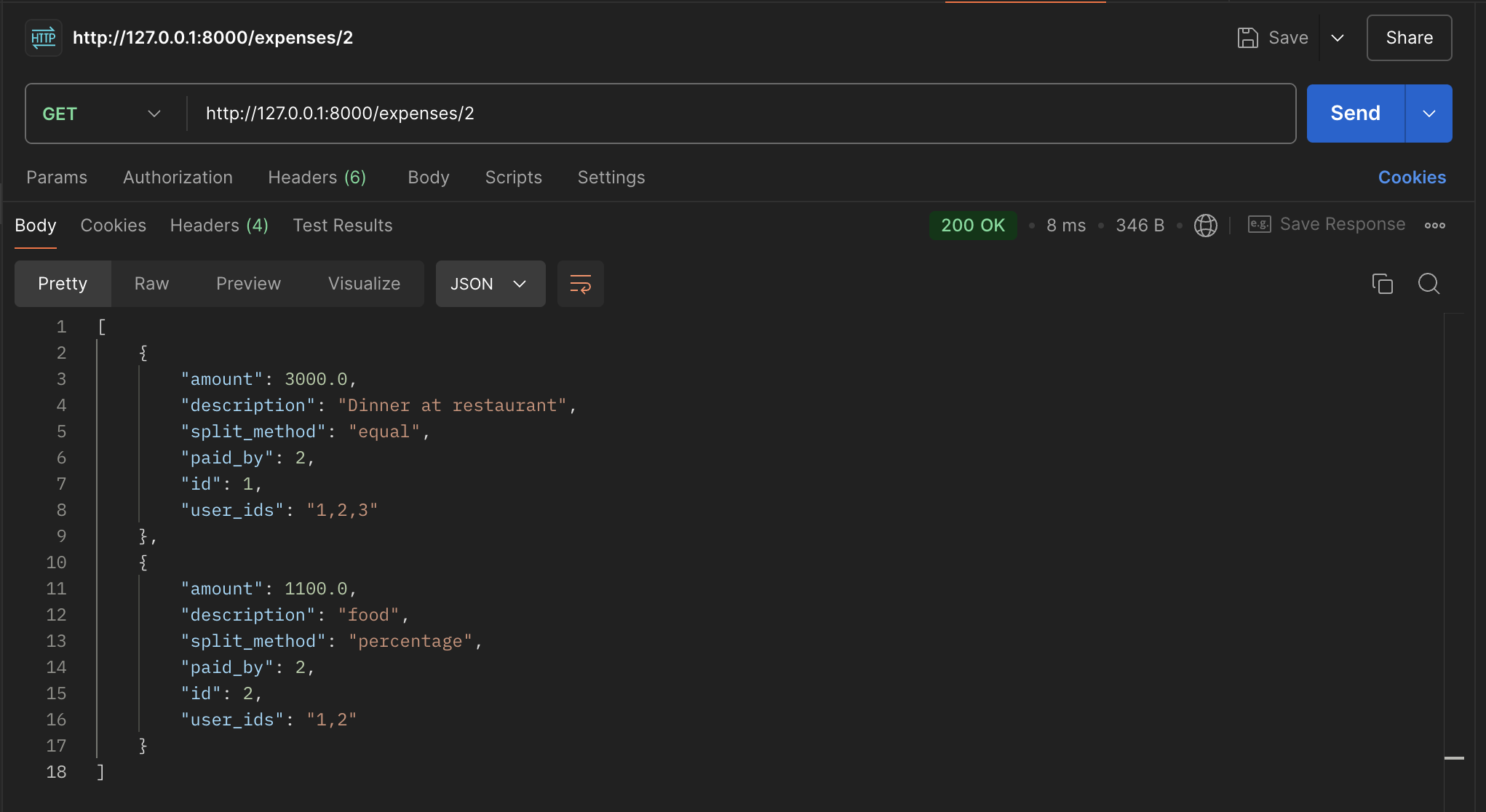Click the Save floppy disk icon
The image size is (1486, 812).
1247,38
